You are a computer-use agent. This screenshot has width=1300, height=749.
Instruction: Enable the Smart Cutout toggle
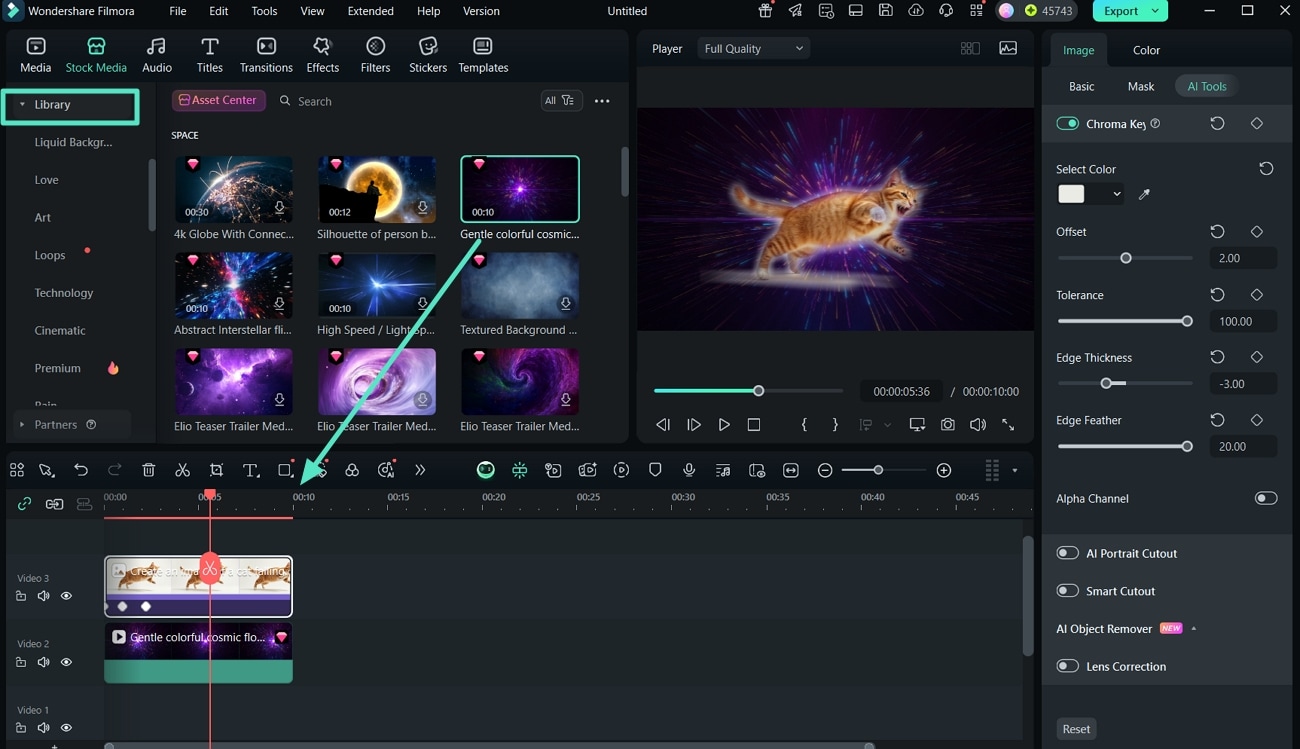point(1067,591)
